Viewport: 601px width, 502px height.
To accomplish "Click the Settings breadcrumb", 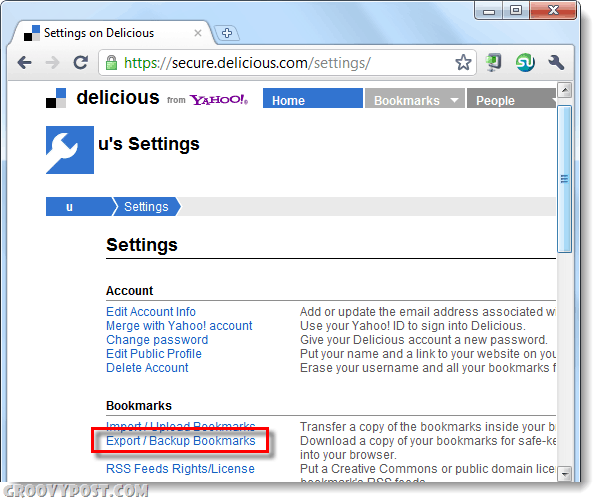I will point(146,207).
